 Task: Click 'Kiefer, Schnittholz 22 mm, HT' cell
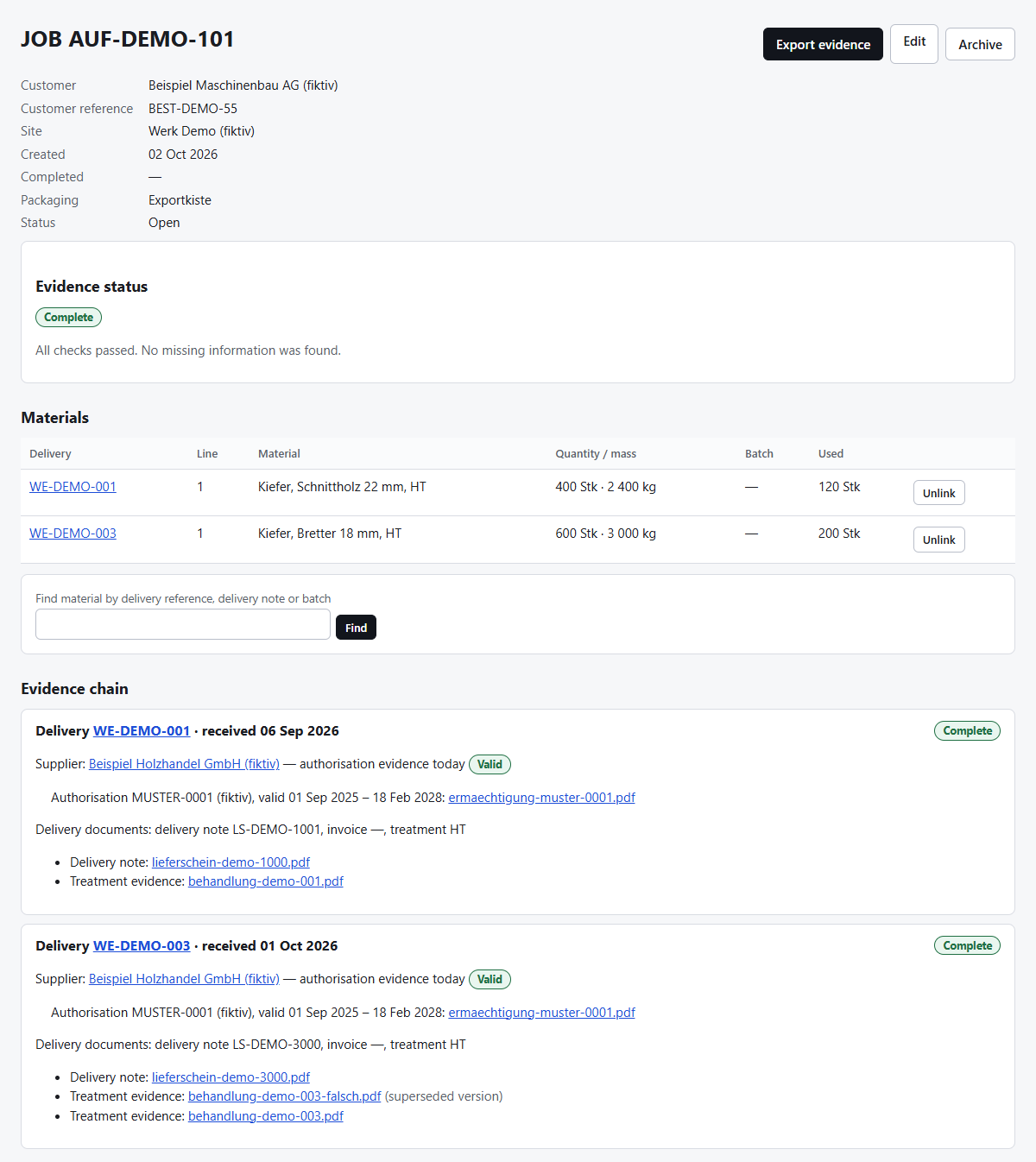(342, 487)
